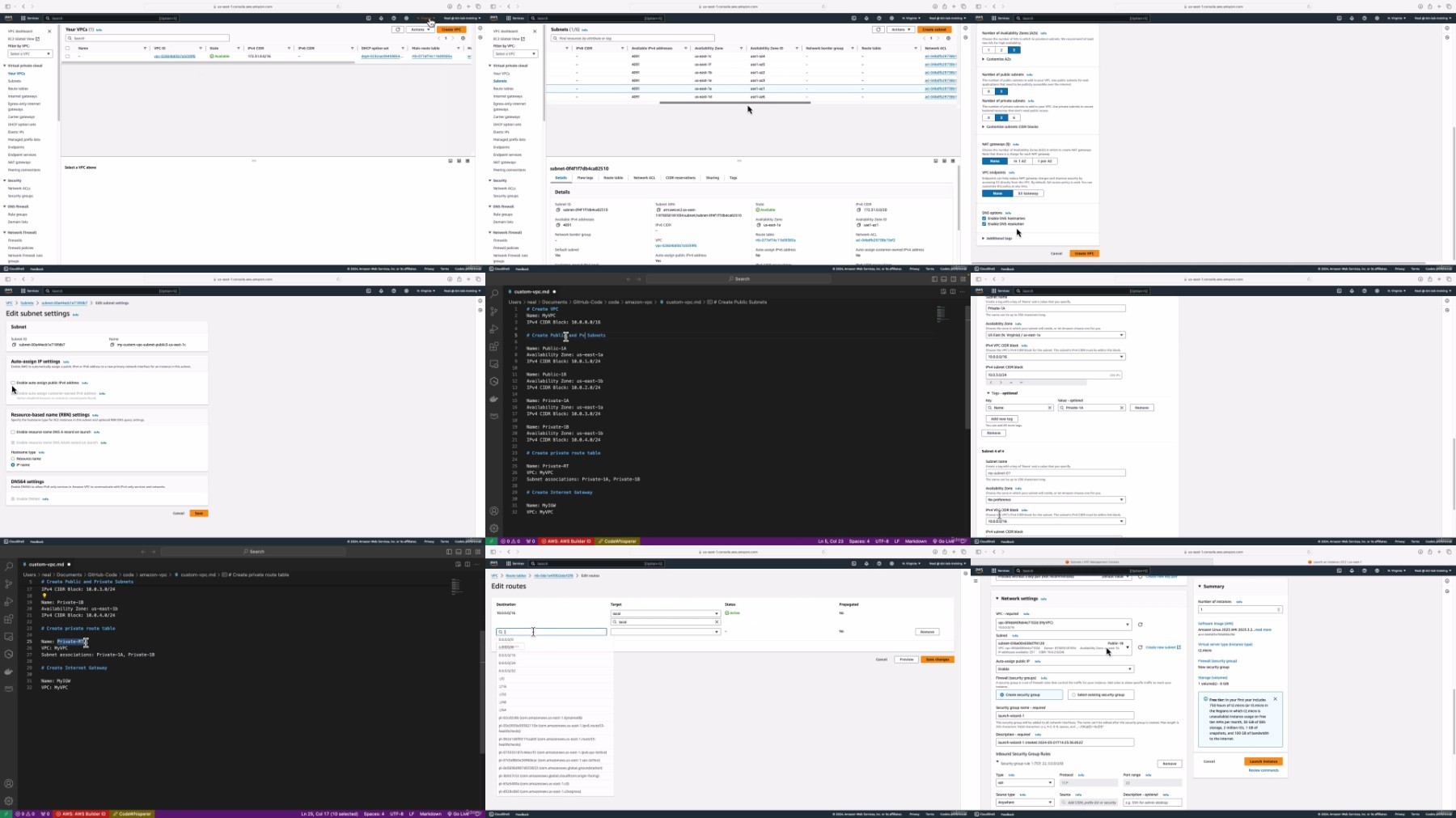Refresh VPC list in Network settings
This screenshot has height=818, width=1456.
tap(1140, 625)
